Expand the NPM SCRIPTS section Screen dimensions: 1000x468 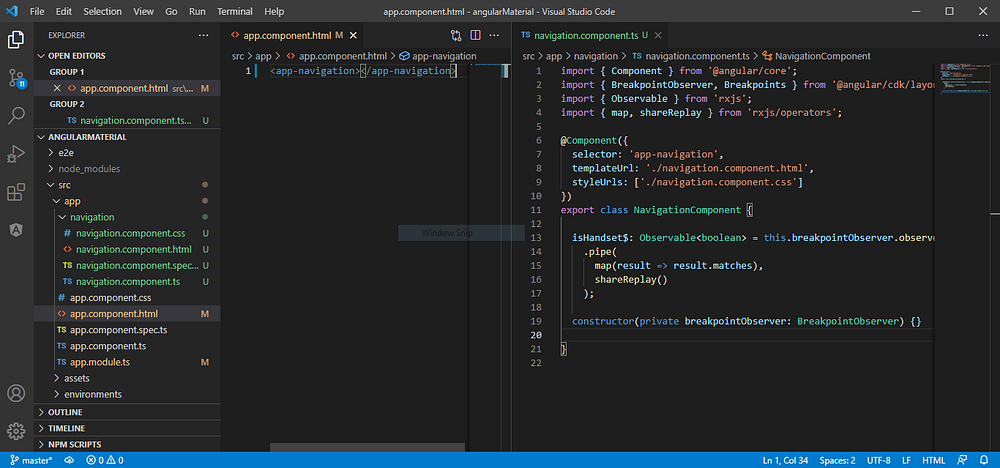point(75,444)
